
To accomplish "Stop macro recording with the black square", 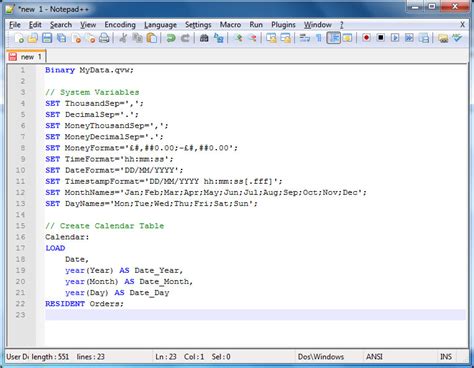I will pyautogui.click(x=381, y=38).
